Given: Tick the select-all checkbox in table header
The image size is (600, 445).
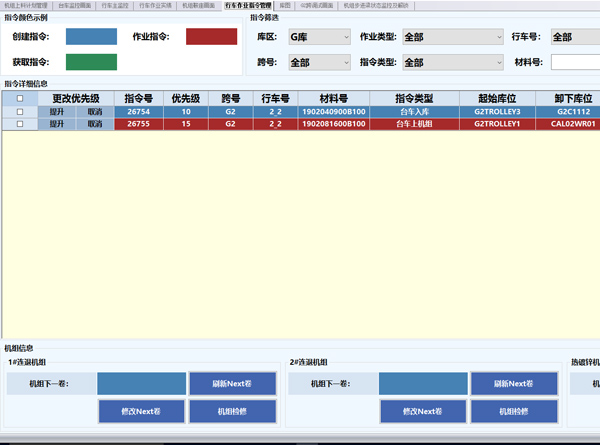Looking at the screenshot, I should coord(20,99).
